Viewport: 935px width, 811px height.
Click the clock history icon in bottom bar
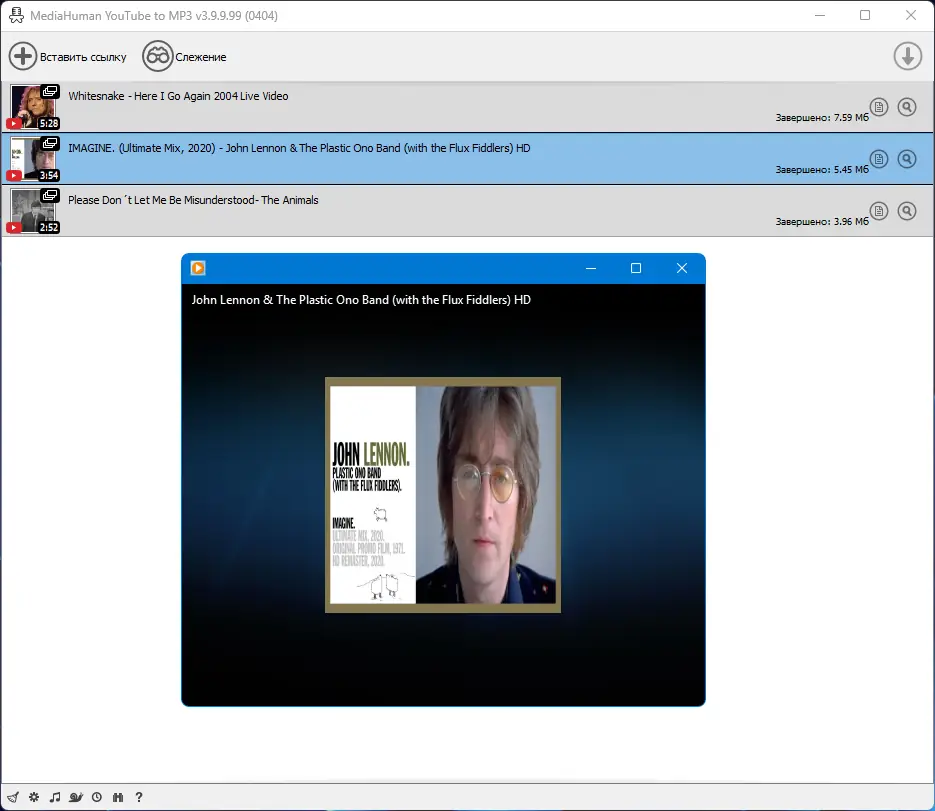(x=97, y=797)
